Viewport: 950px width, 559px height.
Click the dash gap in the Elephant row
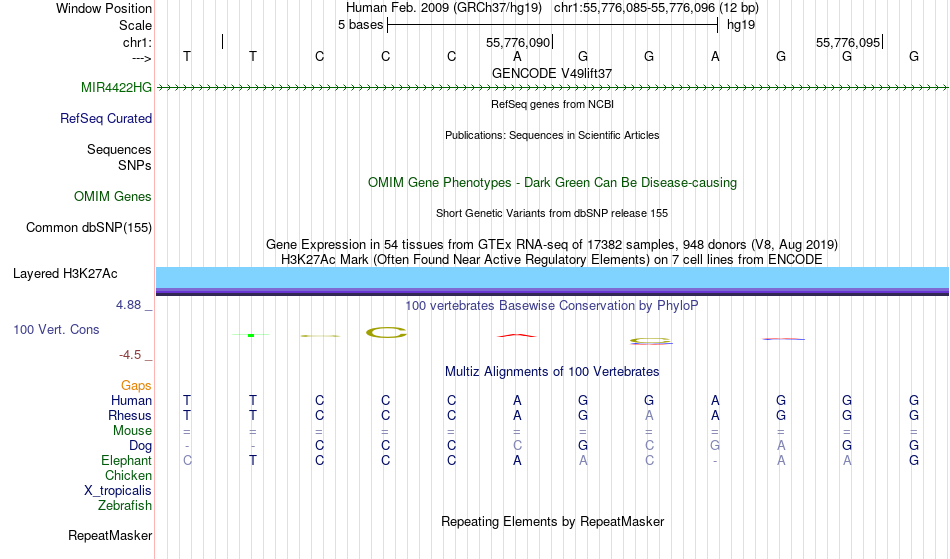[715, 461]
